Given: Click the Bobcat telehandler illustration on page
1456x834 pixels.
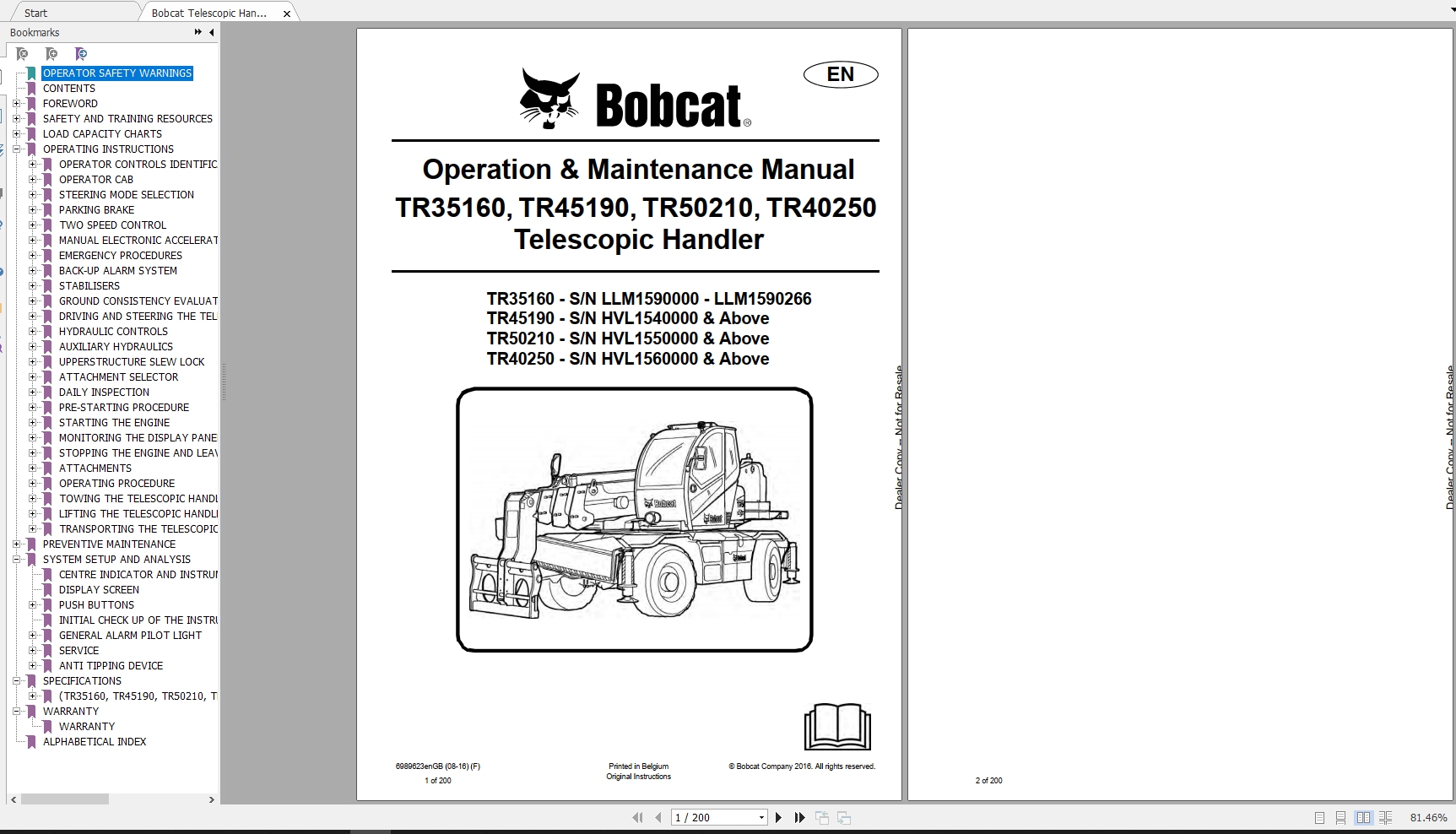Looking at the screenshot, I should coord(635,519).
